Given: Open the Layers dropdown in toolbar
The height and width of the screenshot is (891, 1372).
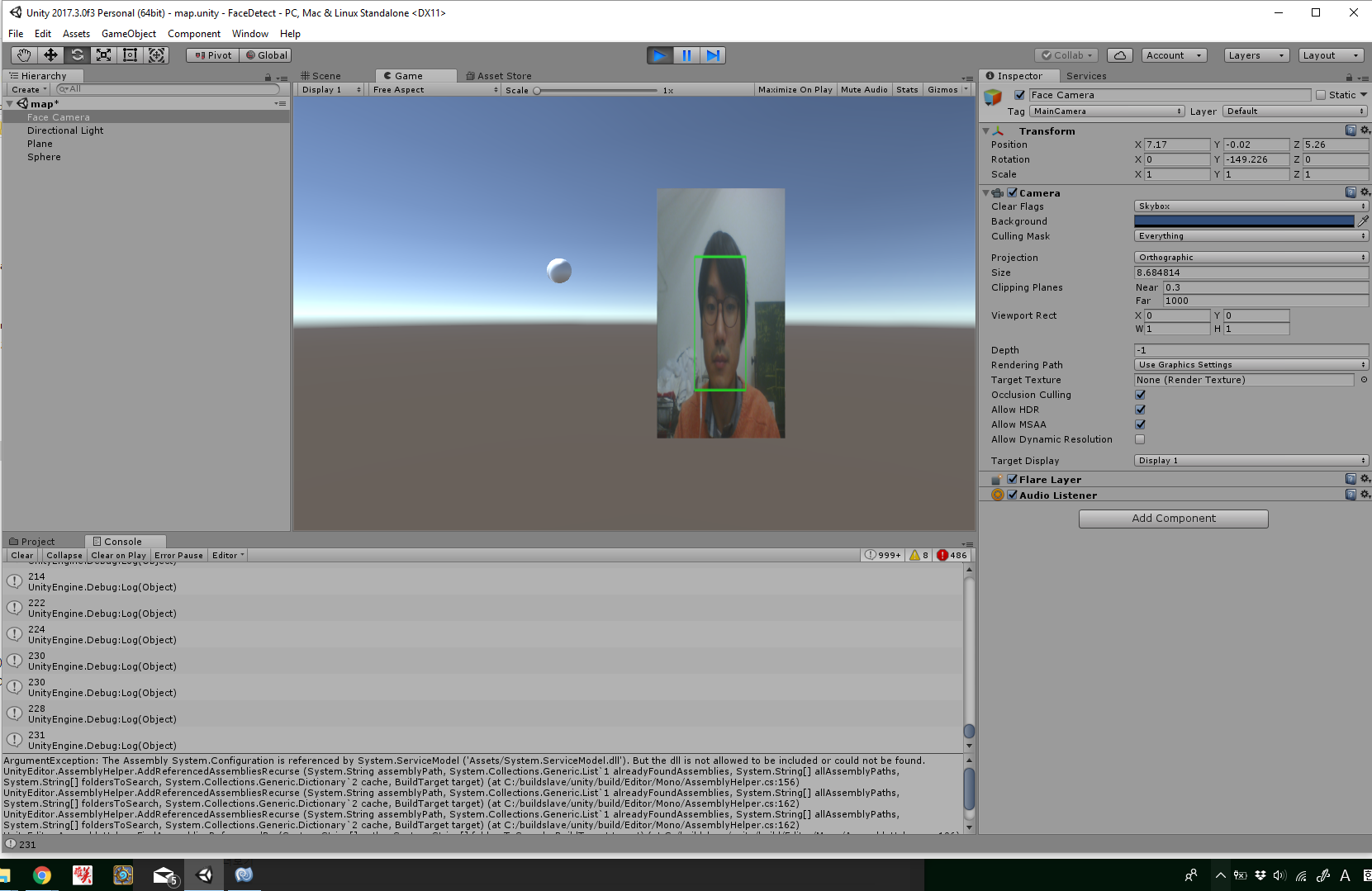Looking at the screenshot, I should click(1256, 55).
